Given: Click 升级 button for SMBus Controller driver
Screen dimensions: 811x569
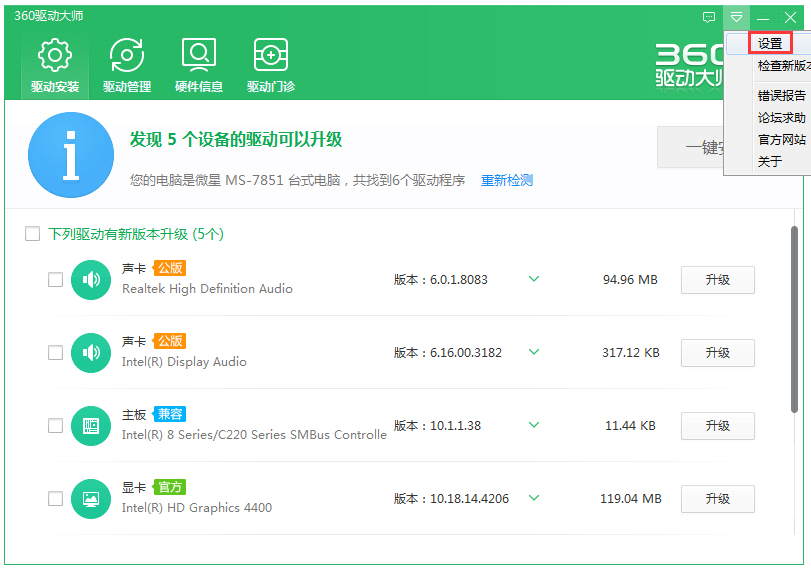Looking at the screenshot, I should [x=717, y=426].
